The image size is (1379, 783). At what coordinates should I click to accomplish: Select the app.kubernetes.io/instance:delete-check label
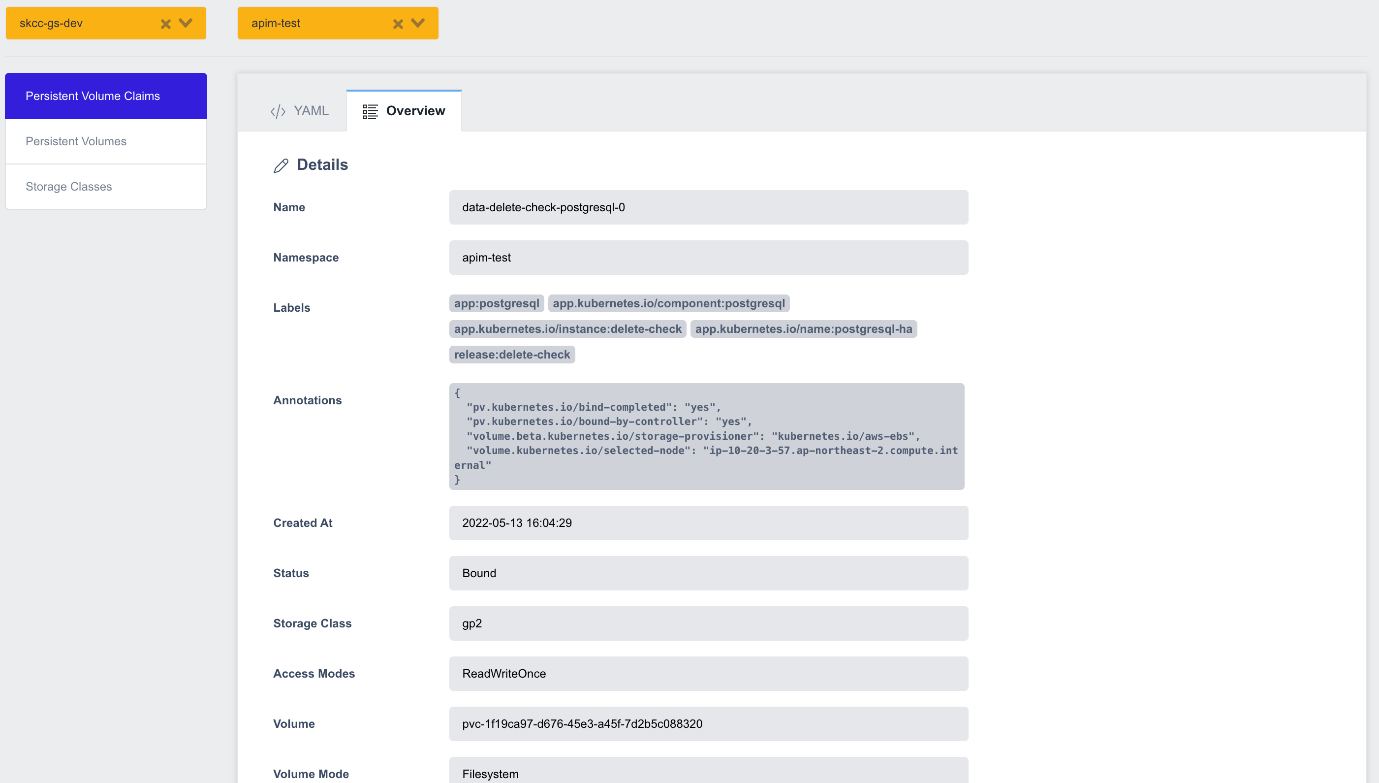pos(568,329)
